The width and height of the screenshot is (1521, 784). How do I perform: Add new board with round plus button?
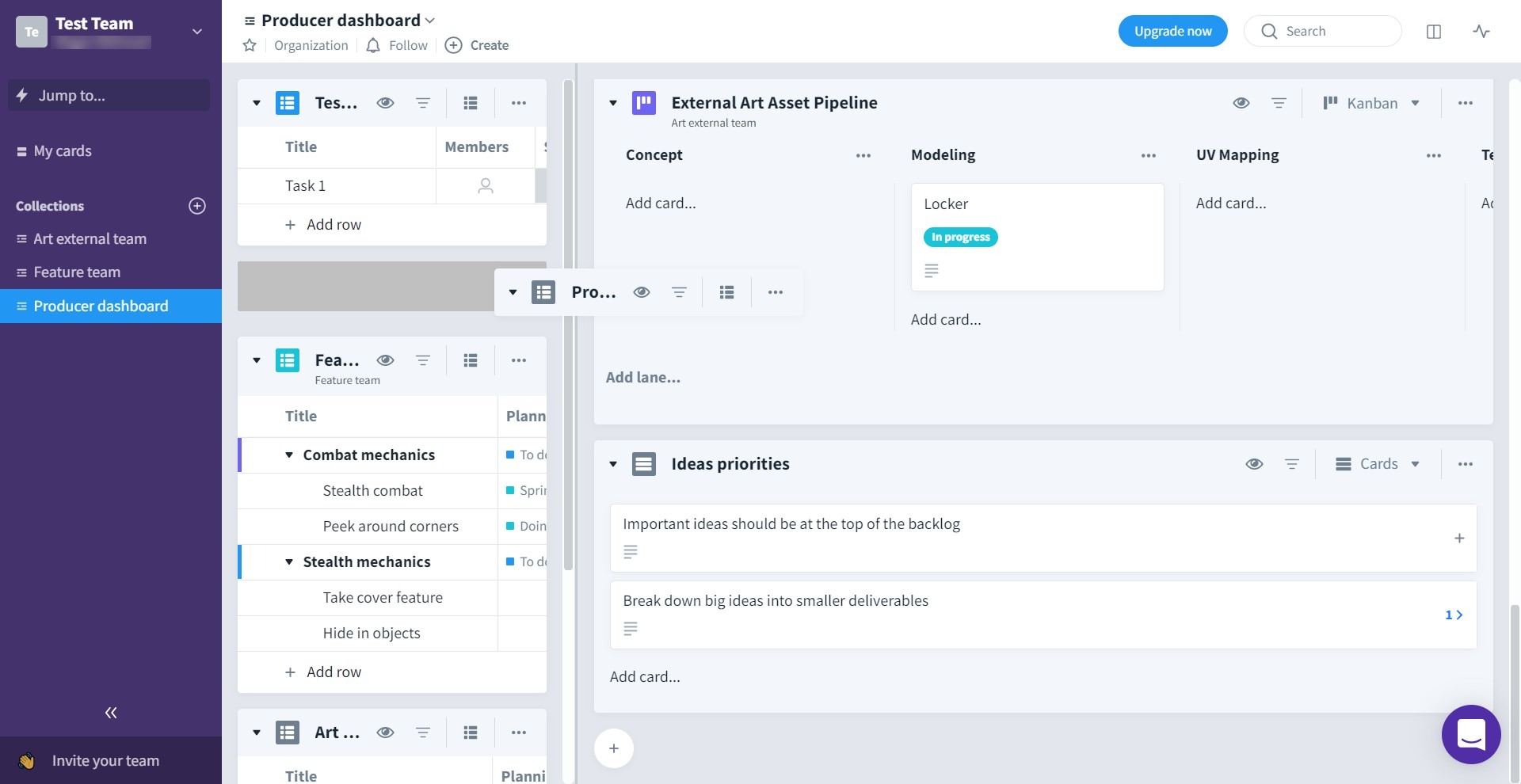point(614,748)
